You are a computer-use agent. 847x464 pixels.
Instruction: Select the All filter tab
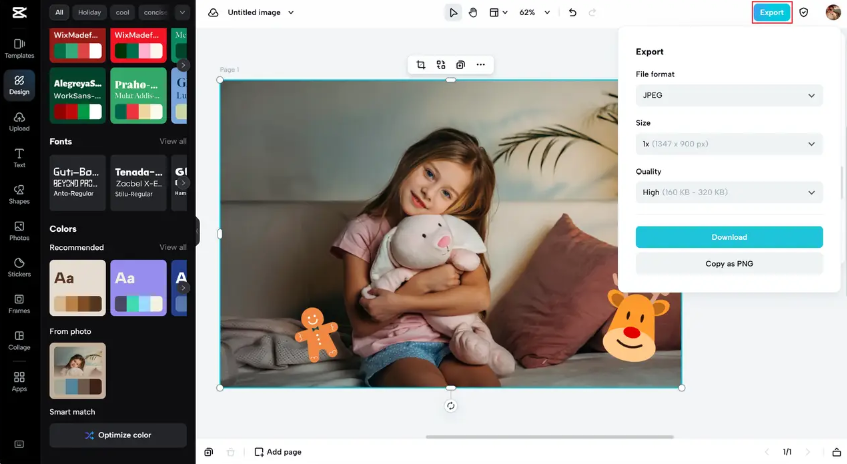(x=59, y=12)
